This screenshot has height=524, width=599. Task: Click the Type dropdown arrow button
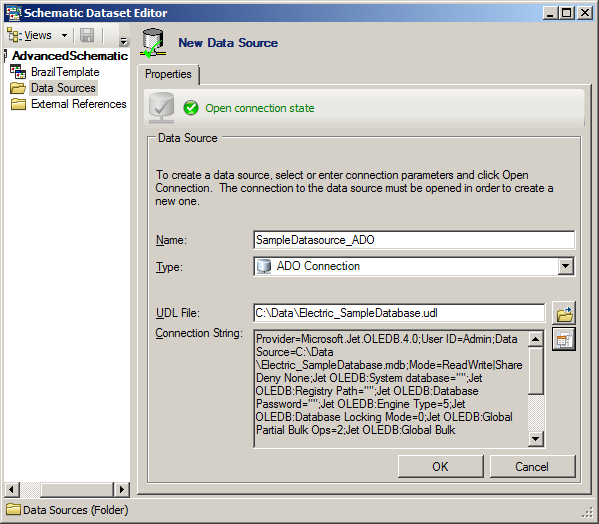pos(565,266)
